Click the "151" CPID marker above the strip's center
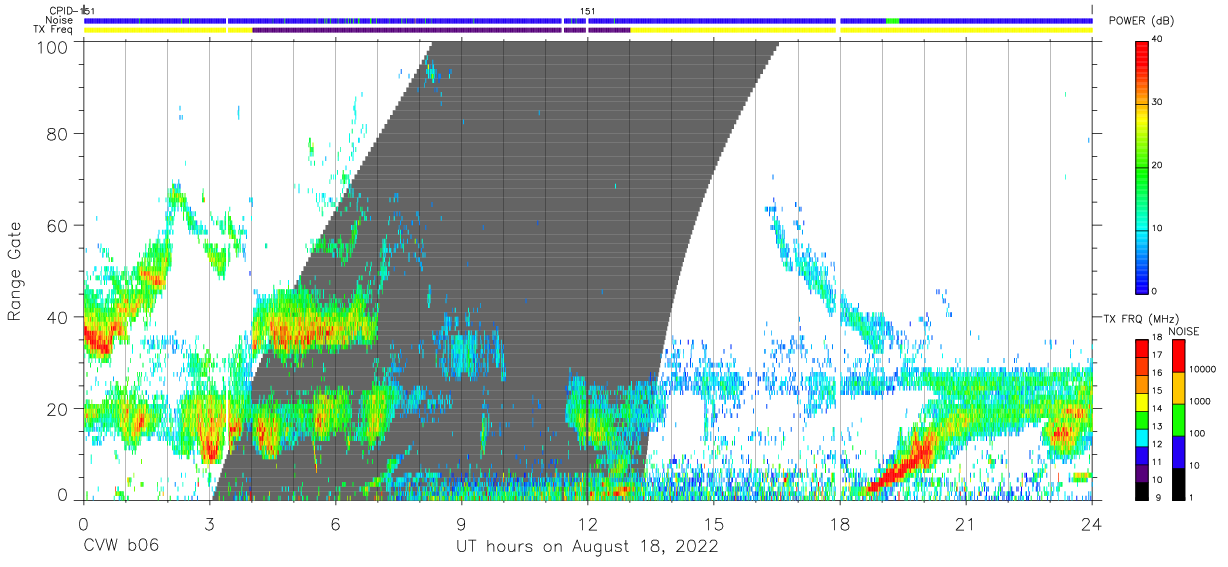The image size is (1228, 567). coord(588,11)
